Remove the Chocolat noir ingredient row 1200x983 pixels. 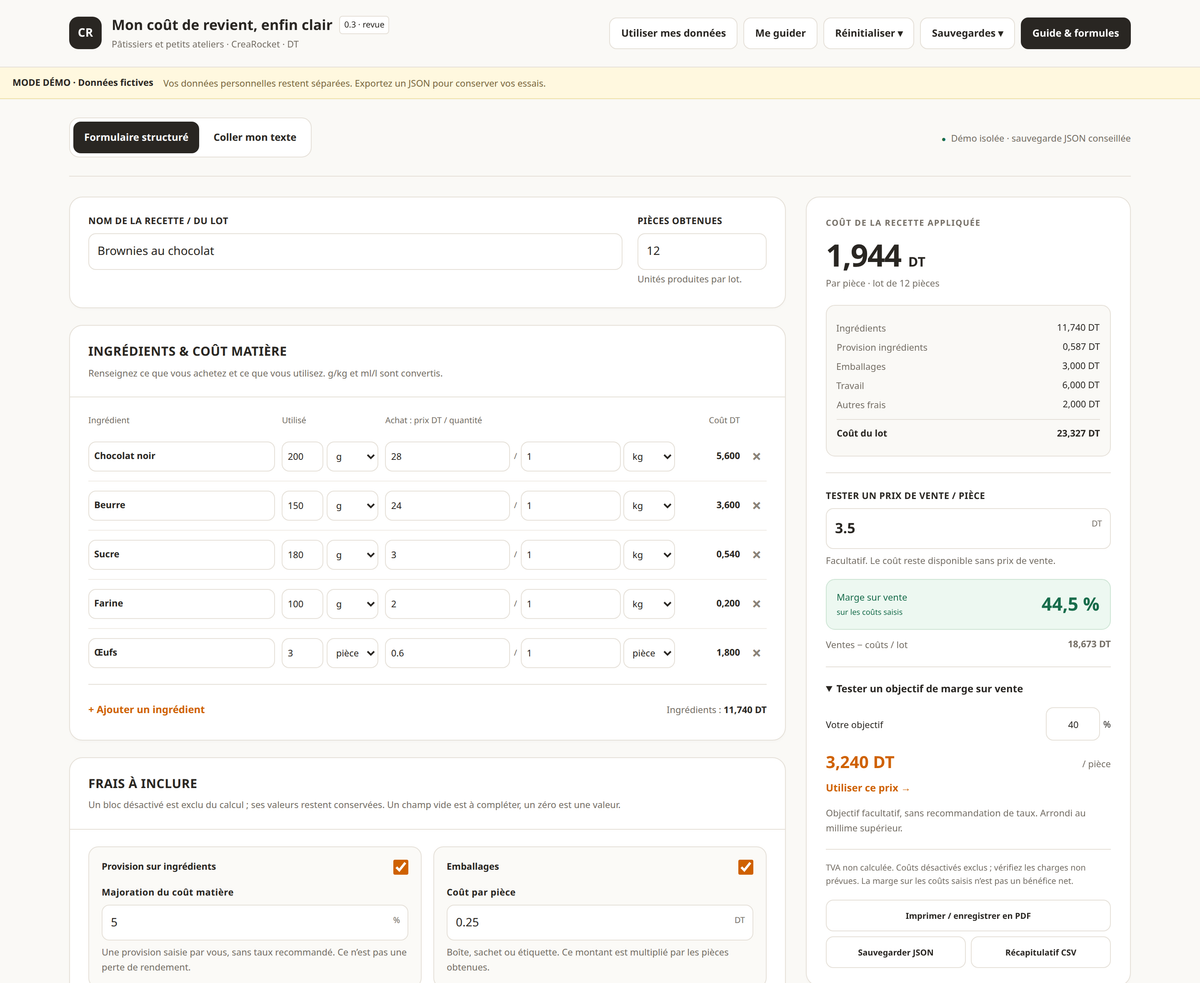[756, 456]
